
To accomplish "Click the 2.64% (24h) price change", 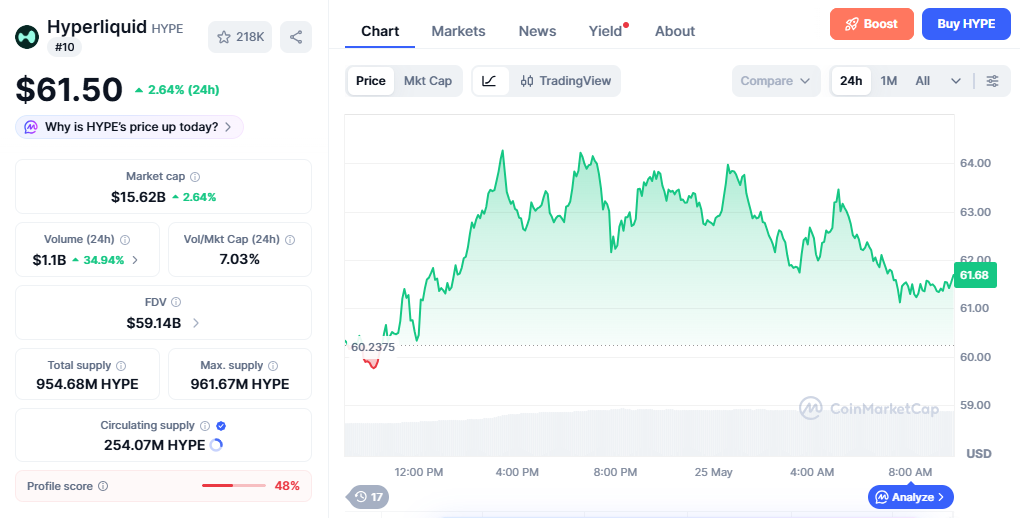I will [x=177, y=90].
